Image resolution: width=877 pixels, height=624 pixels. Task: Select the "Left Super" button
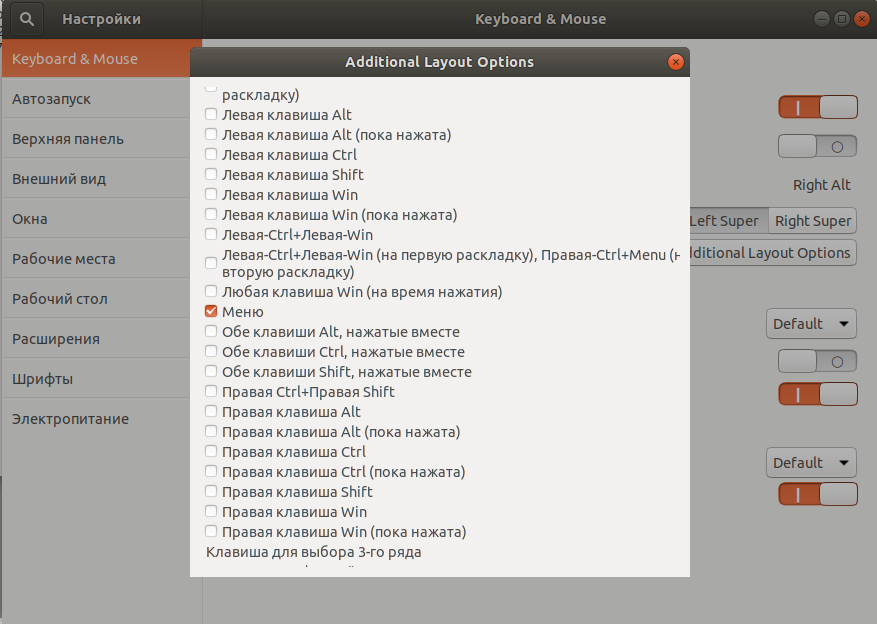click(x=727, y=220)
